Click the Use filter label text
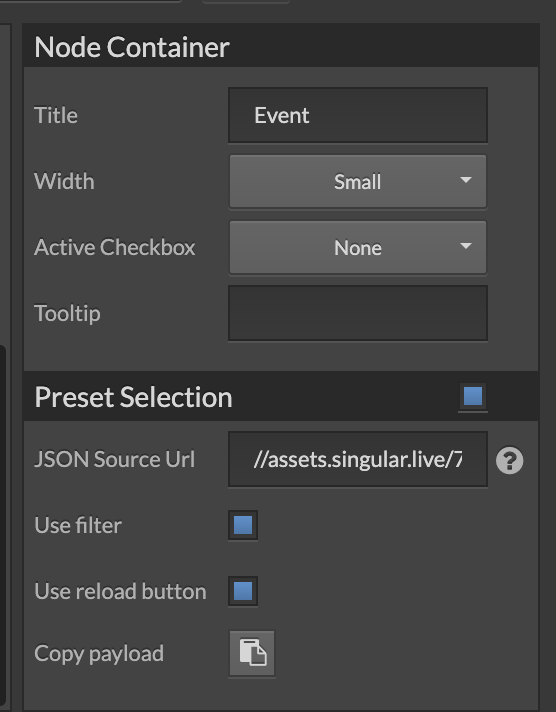The width and height of the screenshot is (556, 712). pos(78,525)
